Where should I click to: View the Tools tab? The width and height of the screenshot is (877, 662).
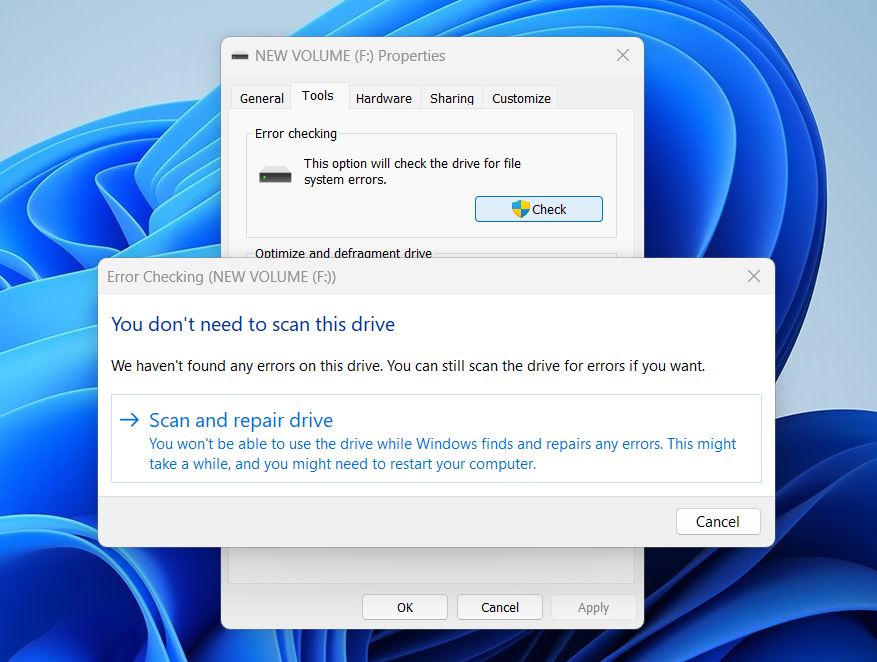click(318, 95)
